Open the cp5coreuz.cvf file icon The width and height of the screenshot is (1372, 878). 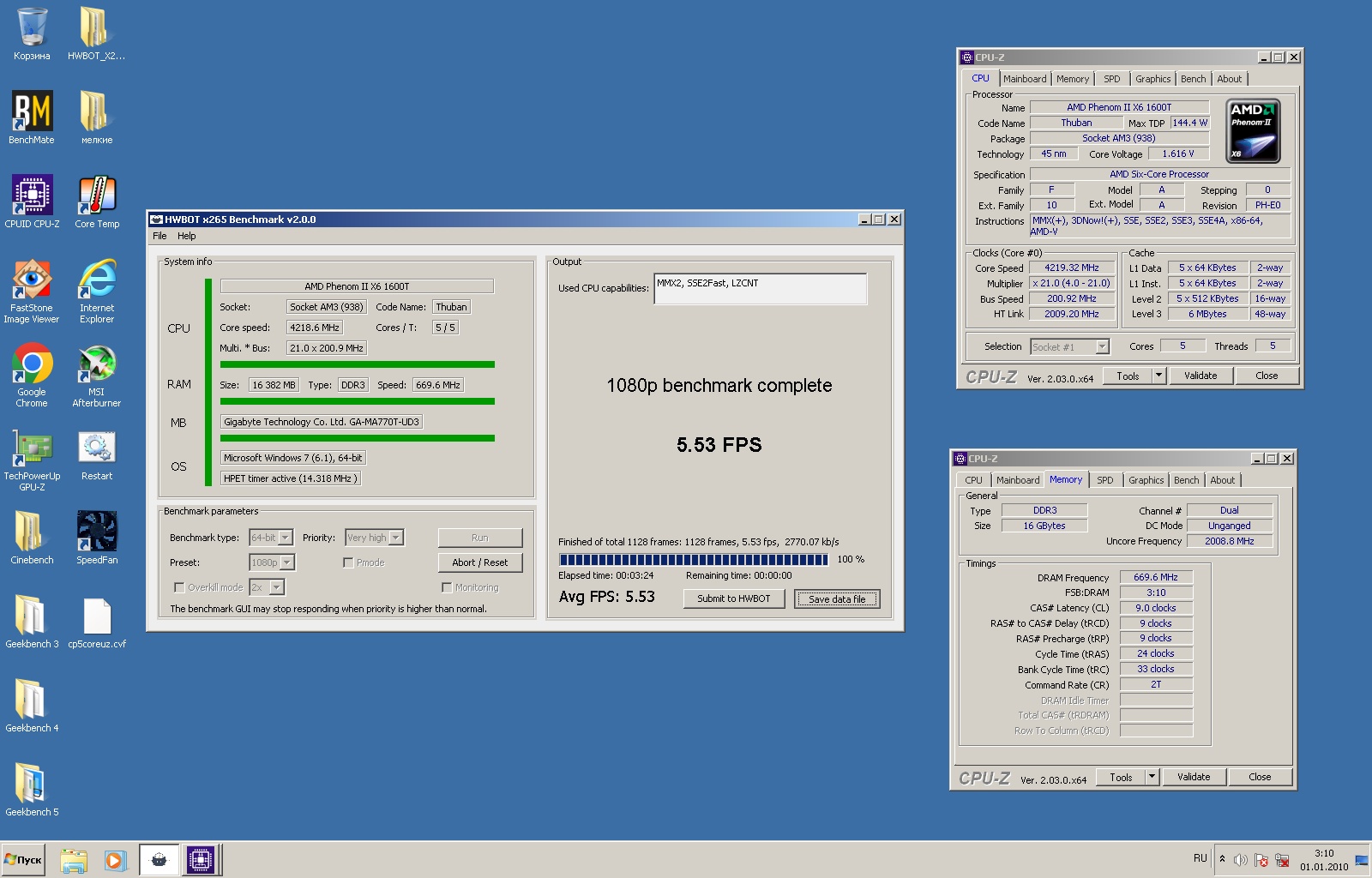coord(96,622)
